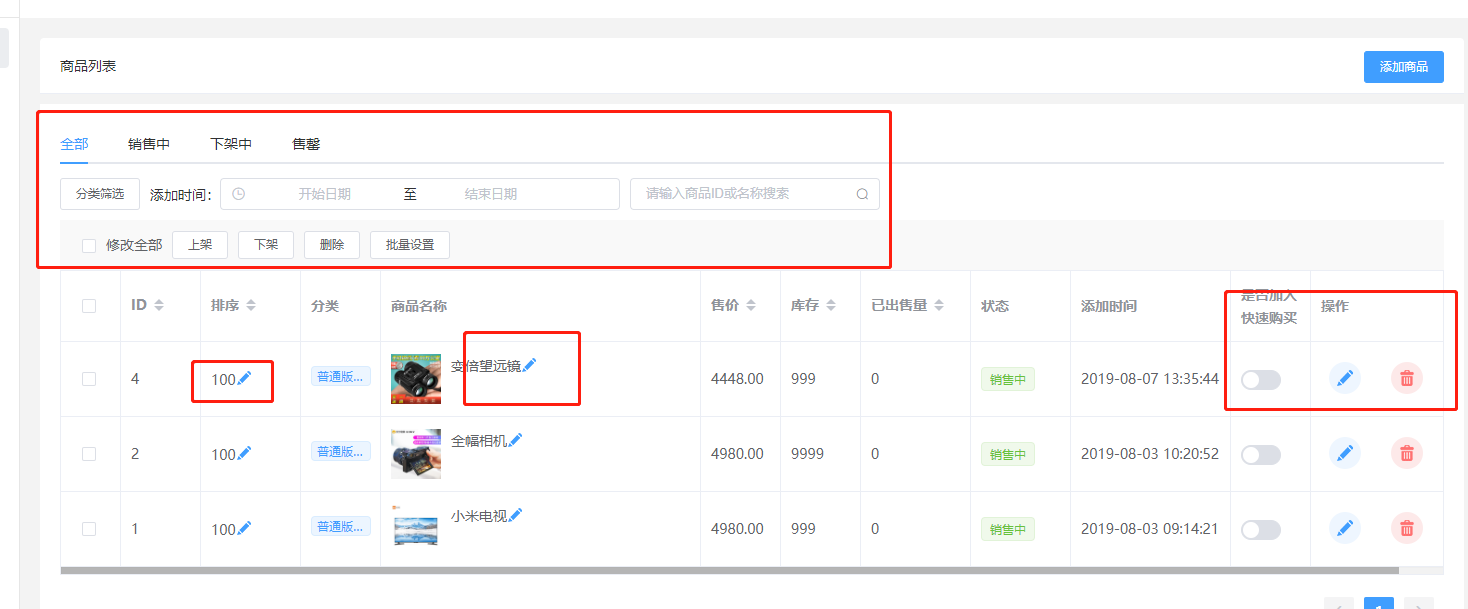Sort table by 已出售量 column arrows

point(939,305)
